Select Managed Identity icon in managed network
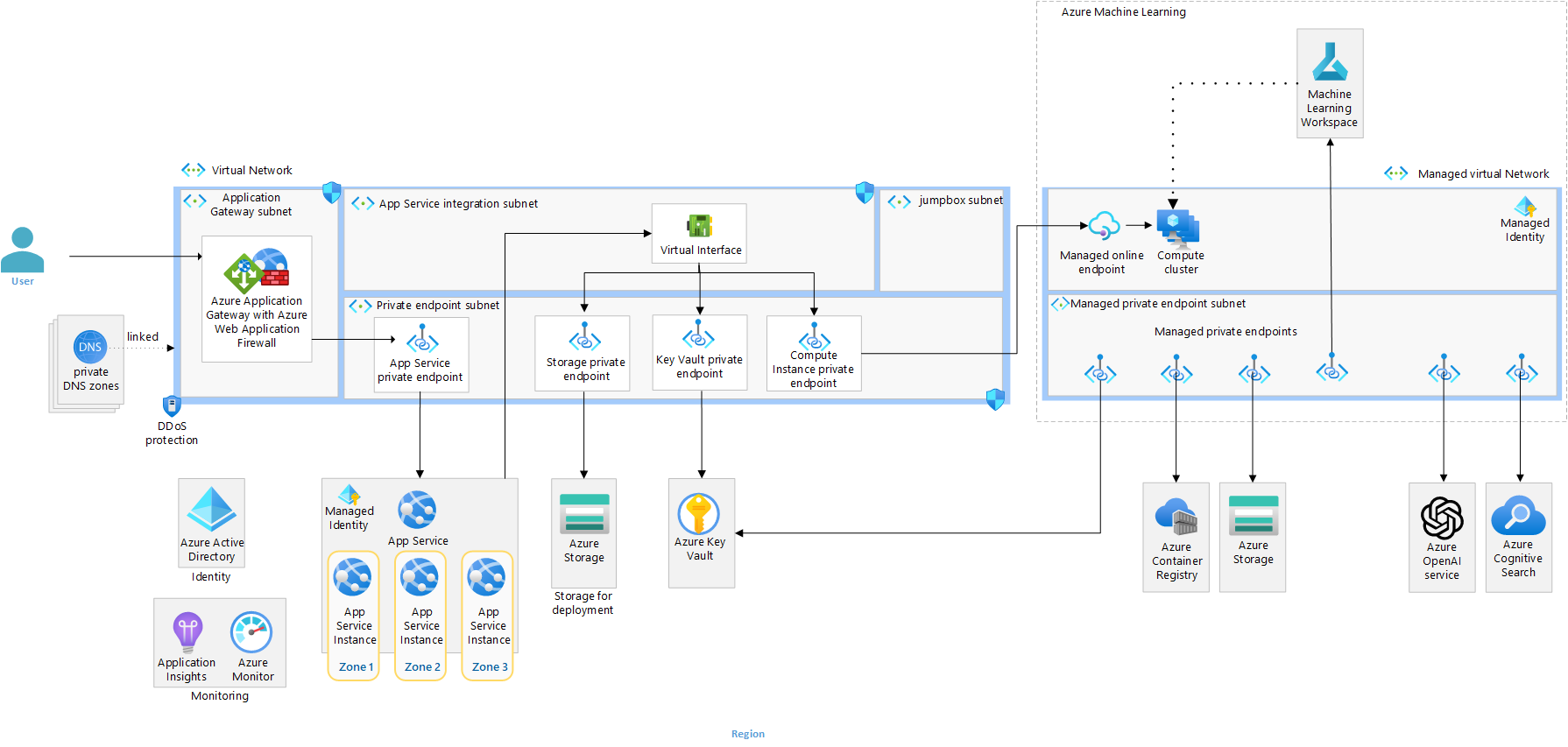The height and width of the screenshot is (747, 1568). coord(1526,207)
